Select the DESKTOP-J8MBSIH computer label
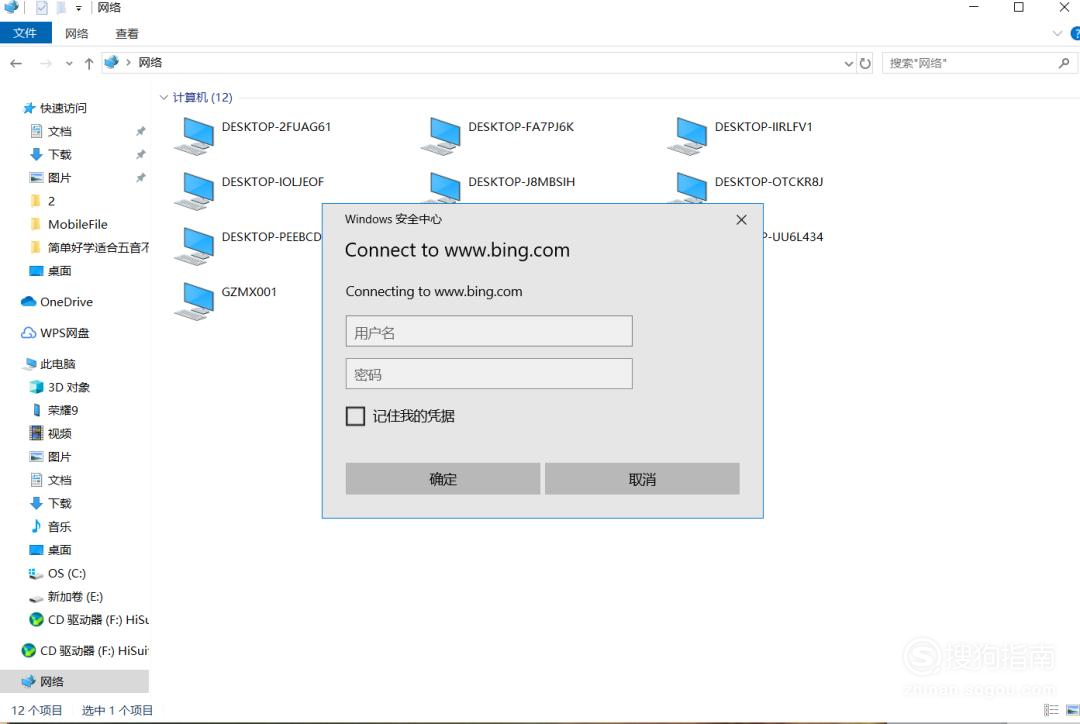Screen dimensions: 1080x724 [x=521, y=182]
